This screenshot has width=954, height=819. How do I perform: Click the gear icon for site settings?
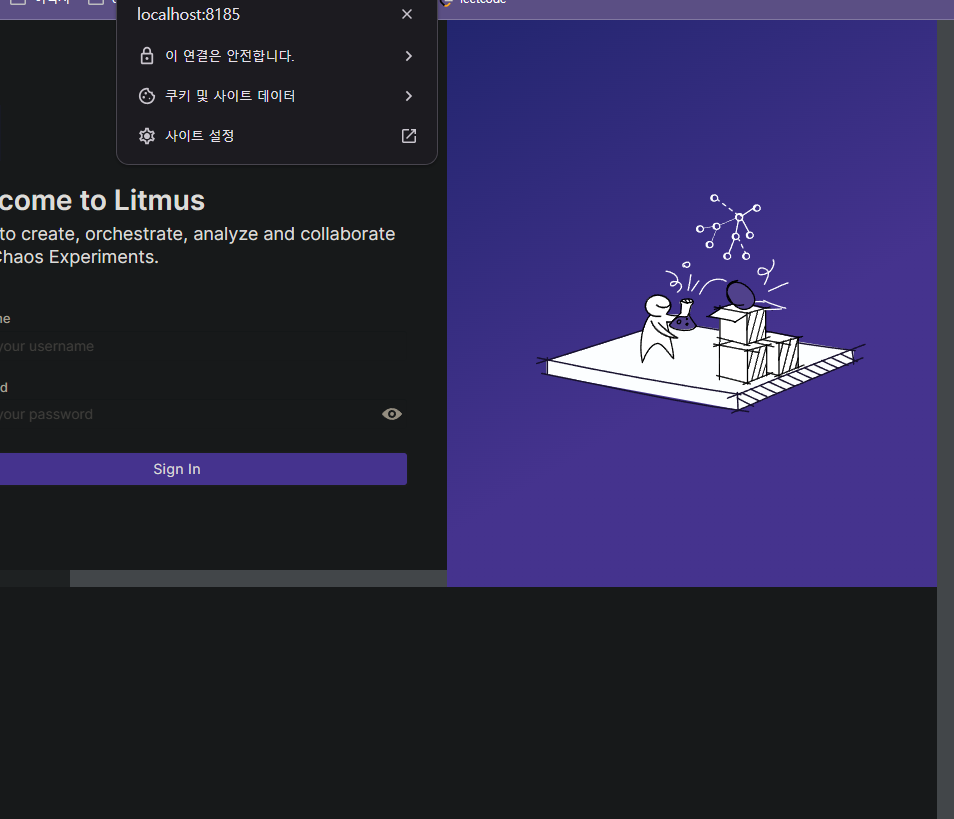pyautogui.click(x=147, y=136)
